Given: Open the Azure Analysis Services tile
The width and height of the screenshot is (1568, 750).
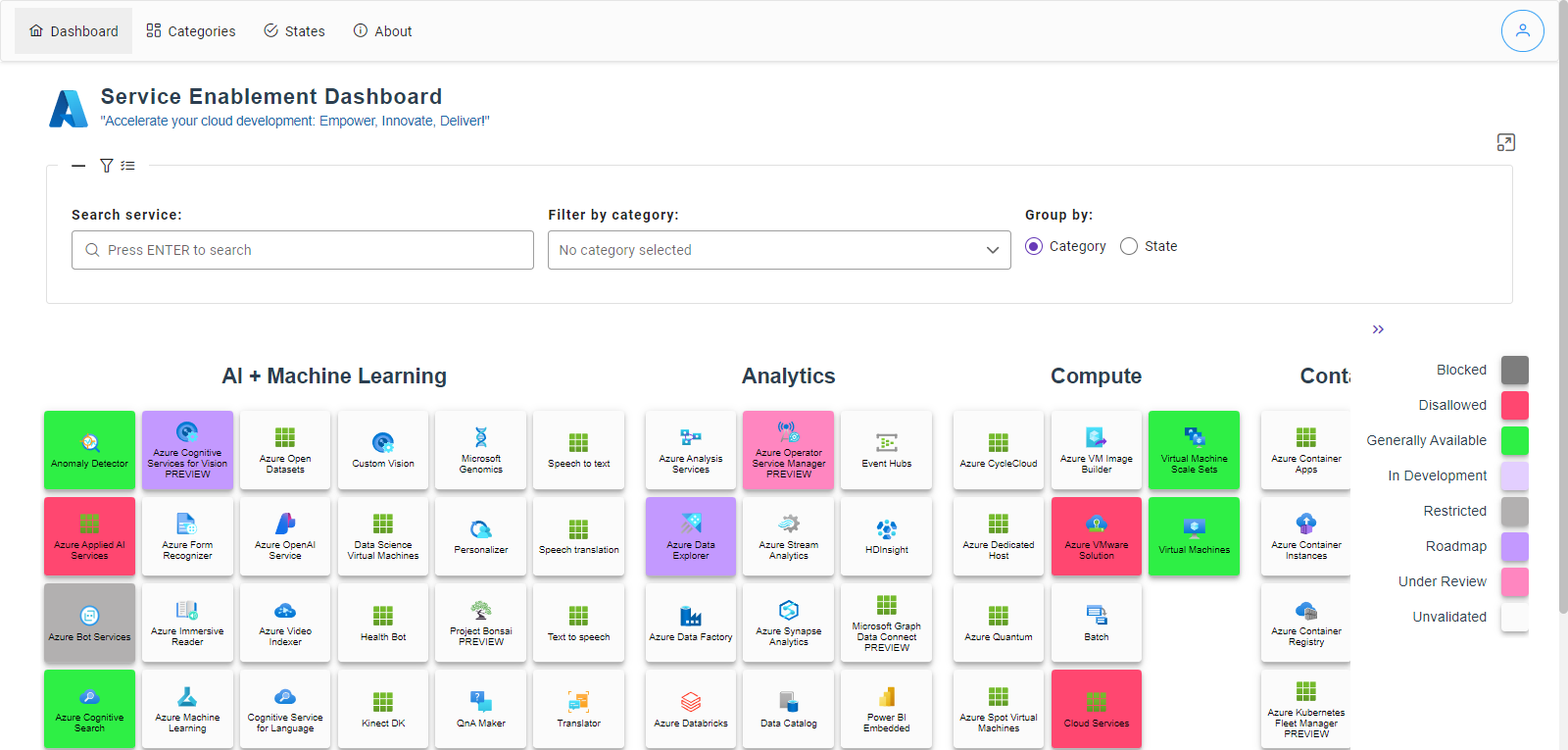Looking at the screenshot, I should click(691, 450).
